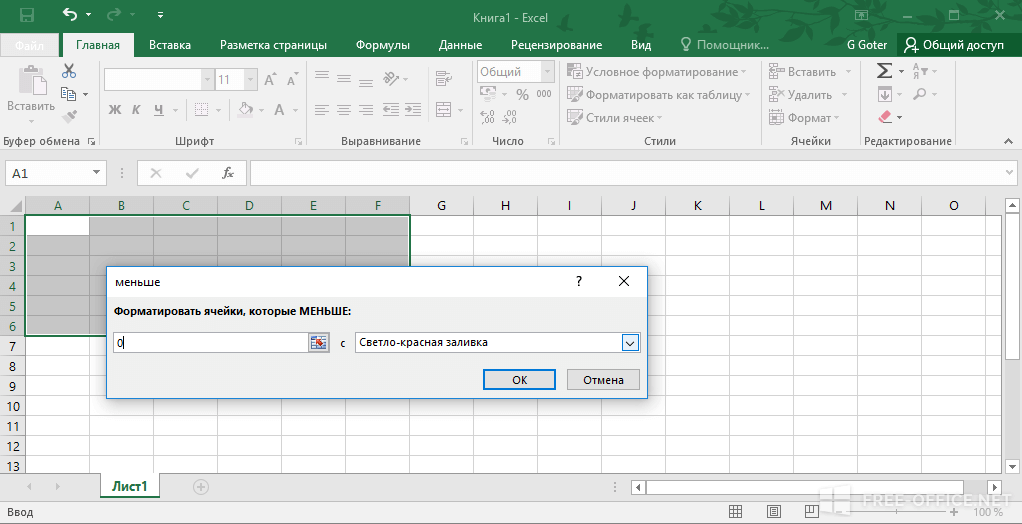Click Page Layout view icon in status bar
Image resolution: width=1022 pixels, height=524 pixels.
pyautogui.click(x=774, y=511)
